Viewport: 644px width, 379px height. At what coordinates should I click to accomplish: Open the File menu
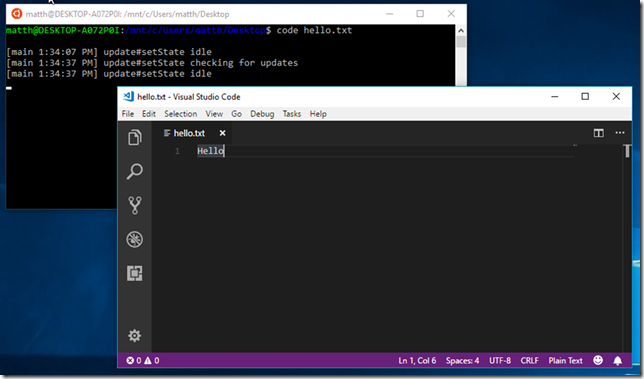click(x=128, y=114)
